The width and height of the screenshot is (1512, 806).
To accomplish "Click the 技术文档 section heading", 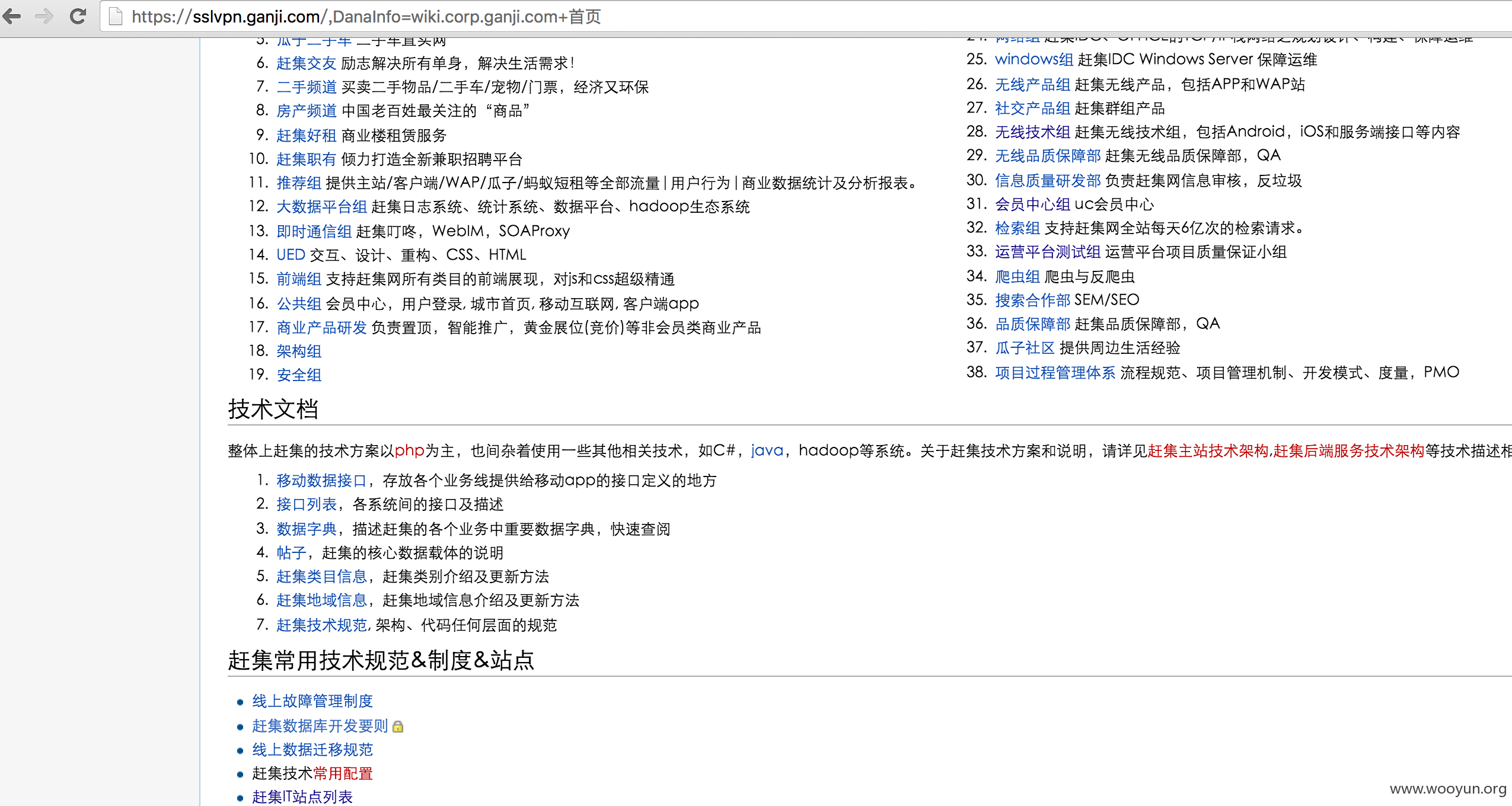I will (x=273, y=409).
